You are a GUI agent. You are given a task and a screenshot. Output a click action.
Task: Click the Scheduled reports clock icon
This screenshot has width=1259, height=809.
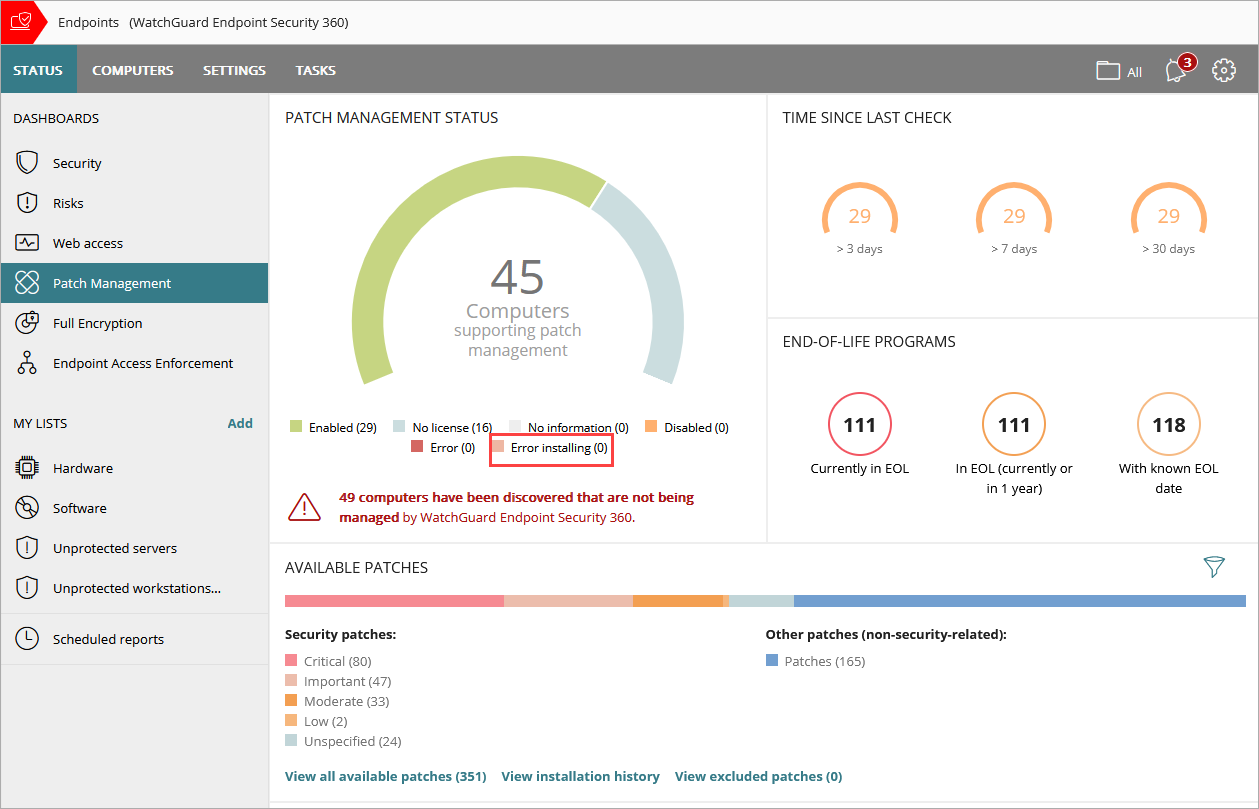click(x=27, y=639)
